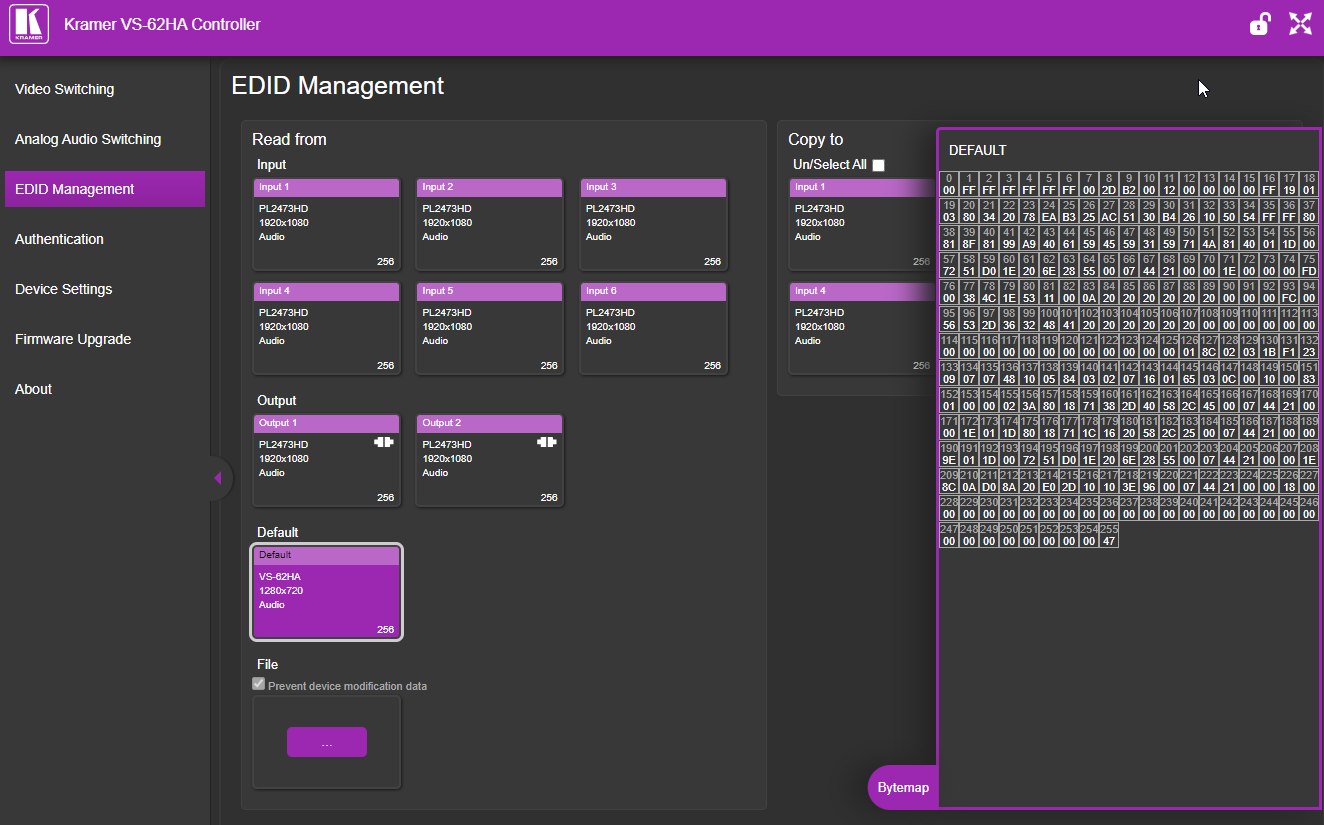1324x825 pixels.
Task: Click the 'Copy to' section label
Action: tap(816, 139)
